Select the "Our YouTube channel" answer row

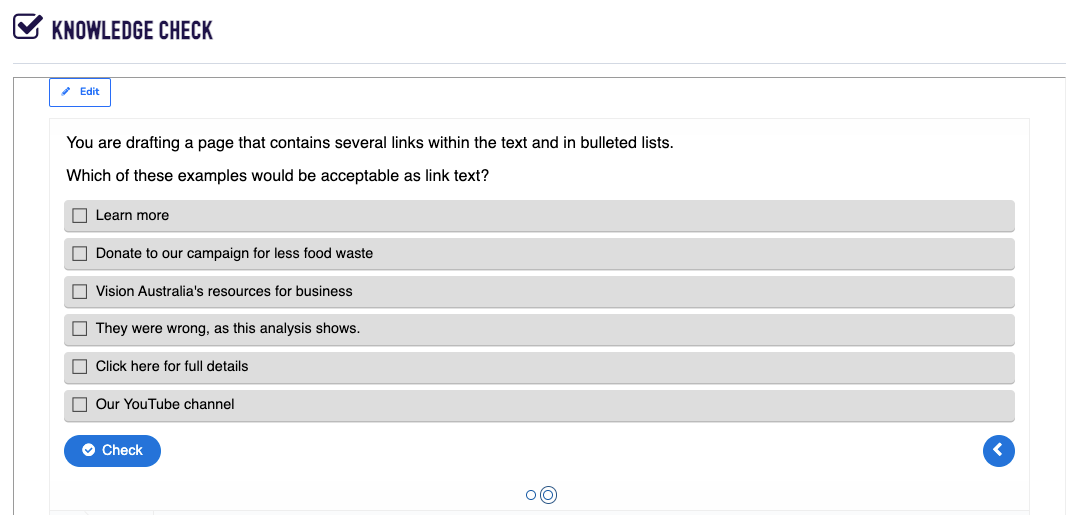539,406
